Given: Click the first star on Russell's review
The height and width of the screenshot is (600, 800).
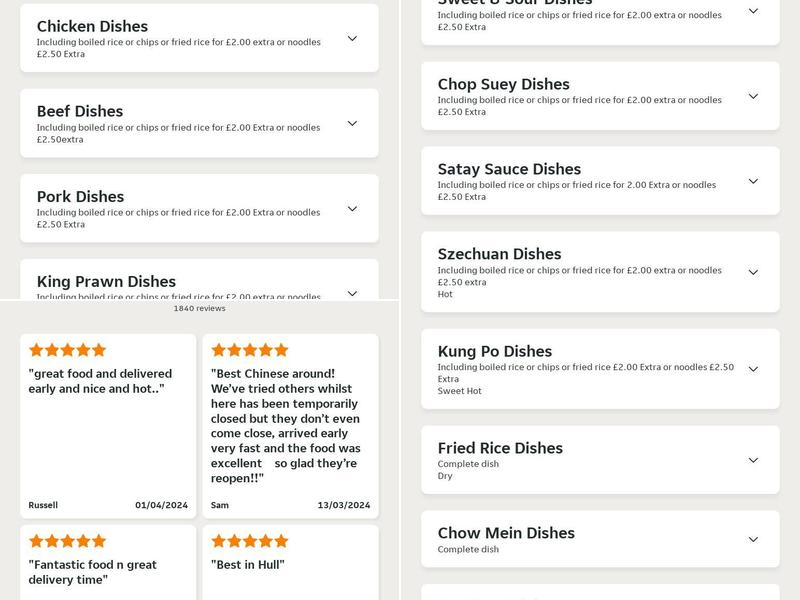Looking at the screenshot, I should click(x=36, y=351).
